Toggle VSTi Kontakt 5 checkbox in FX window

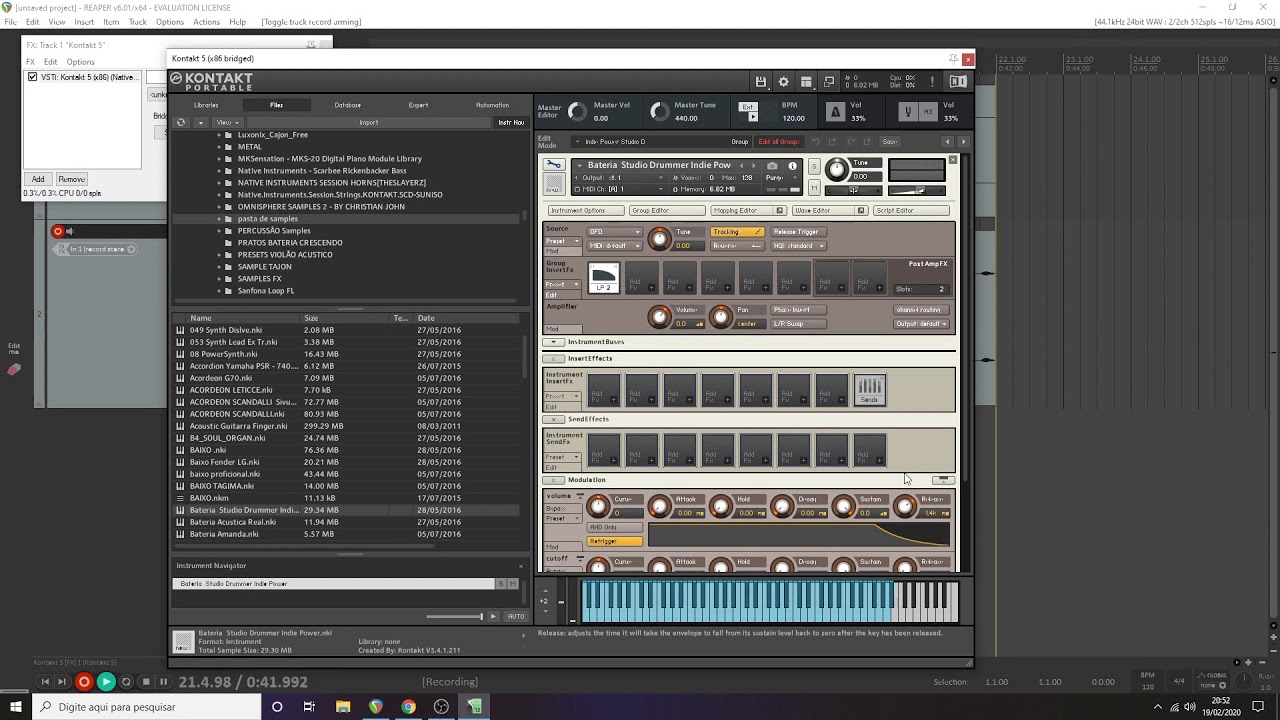coord(33,77)
